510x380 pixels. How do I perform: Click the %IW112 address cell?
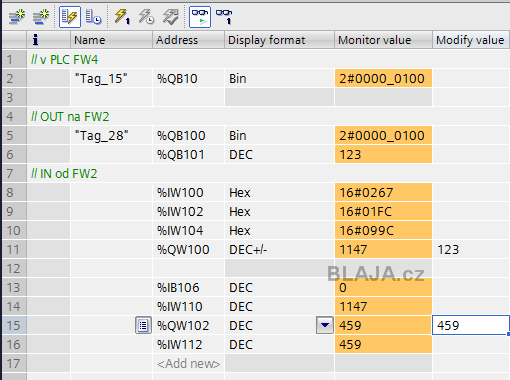coord(189,345)
